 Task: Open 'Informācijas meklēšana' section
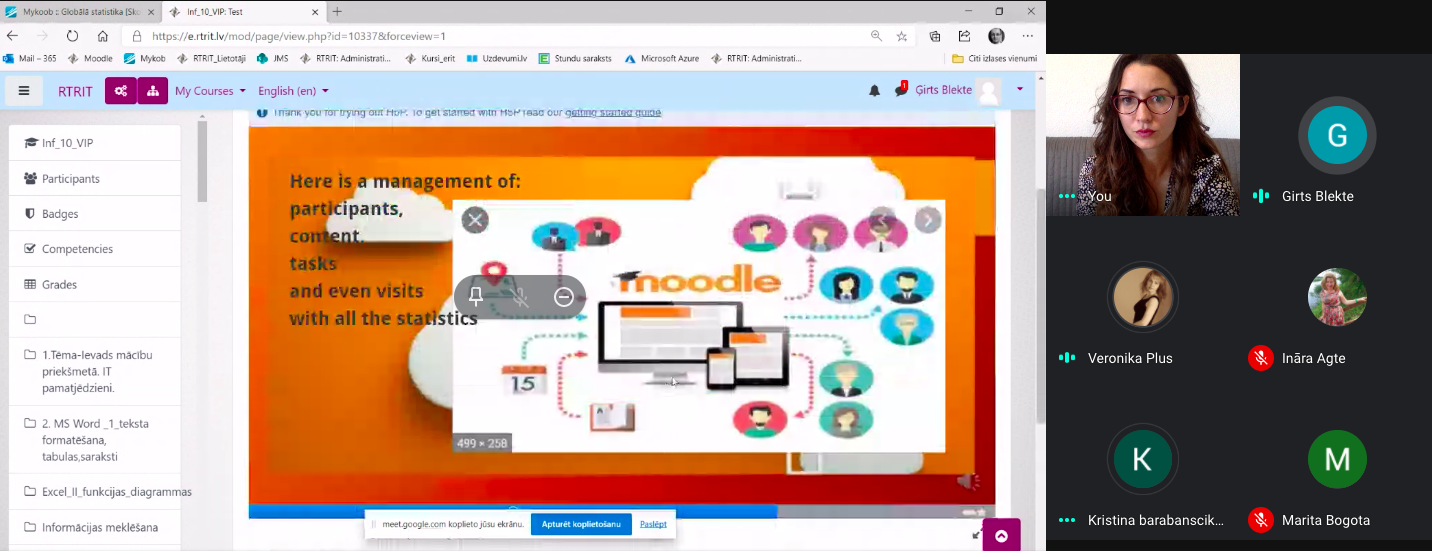pos(95,527)
